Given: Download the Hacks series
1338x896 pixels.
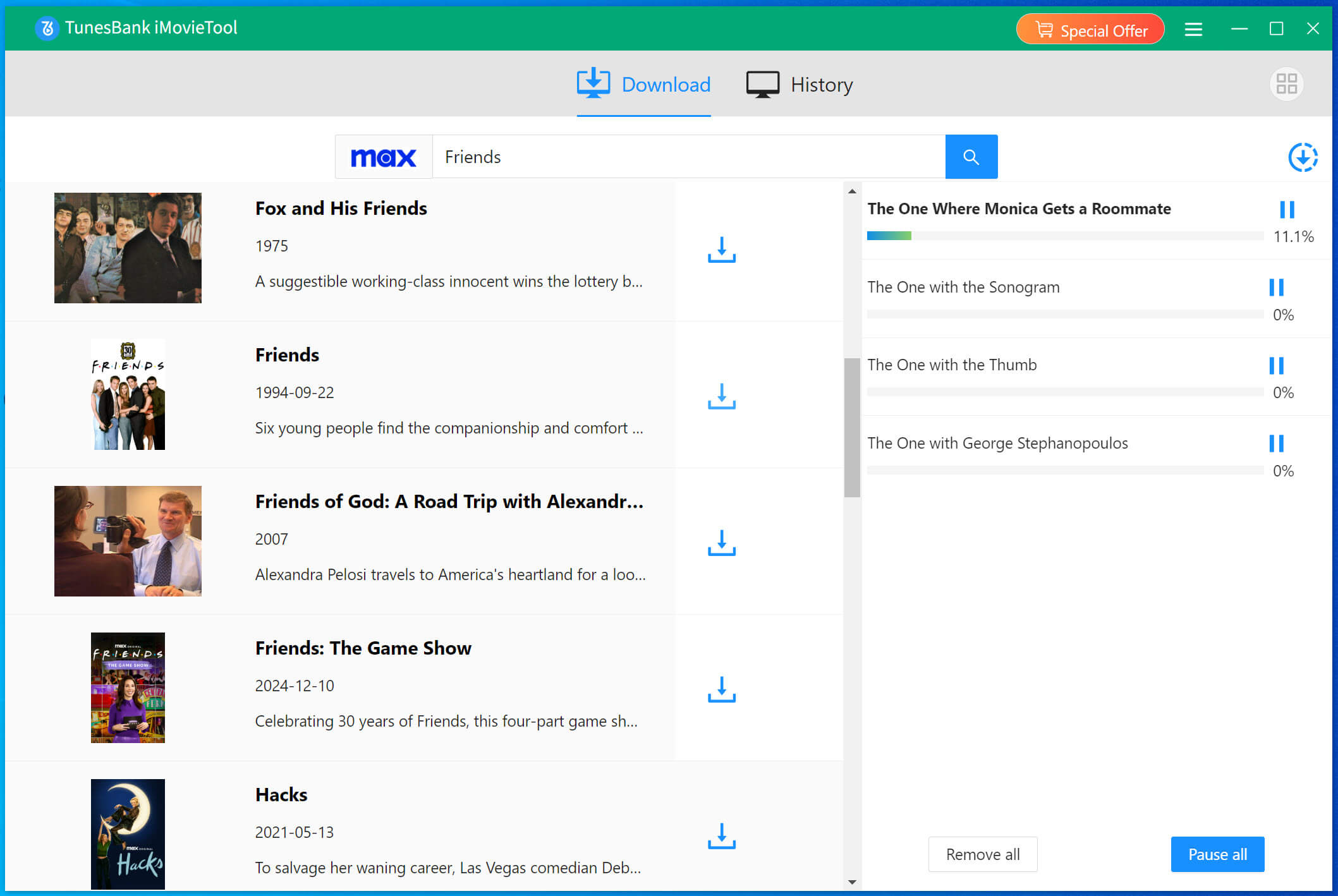Looking at the screenshot, I should [722, 836].
